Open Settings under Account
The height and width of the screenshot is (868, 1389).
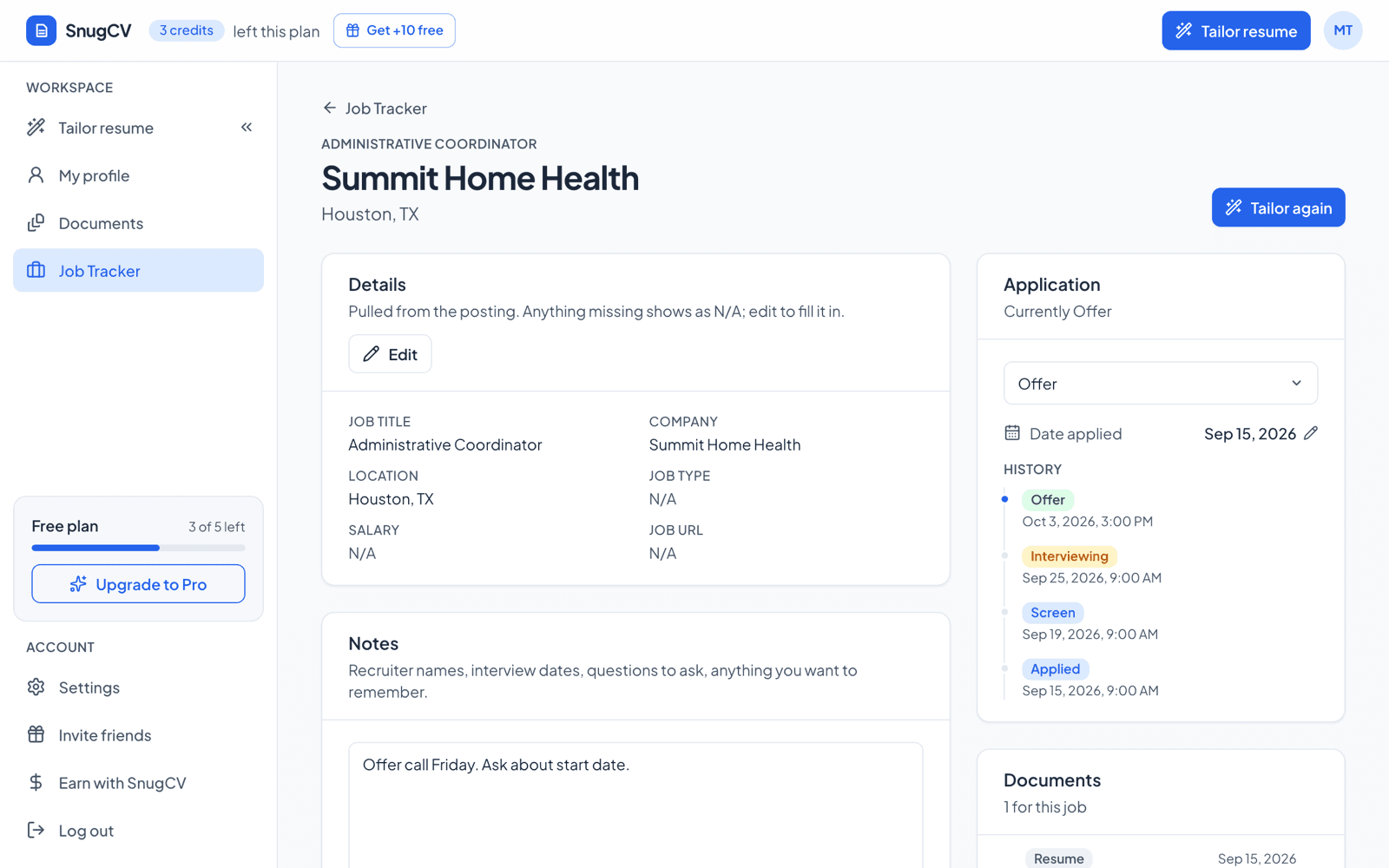point(139,687)
